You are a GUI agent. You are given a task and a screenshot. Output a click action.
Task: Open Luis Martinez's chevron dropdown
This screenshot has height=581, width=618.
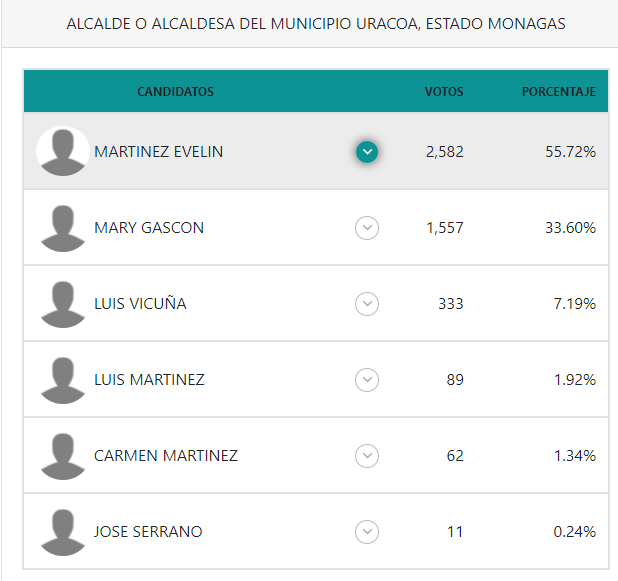click(367, 380)
